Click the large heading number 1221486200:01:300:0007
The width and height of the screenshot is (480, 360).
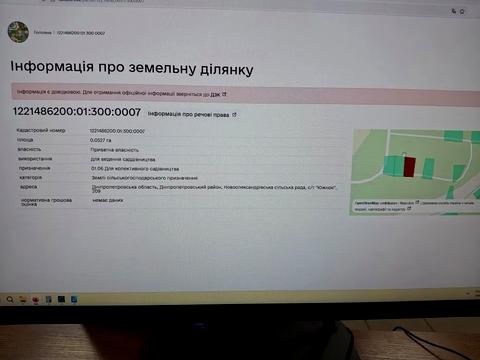(x=77, y=112)
